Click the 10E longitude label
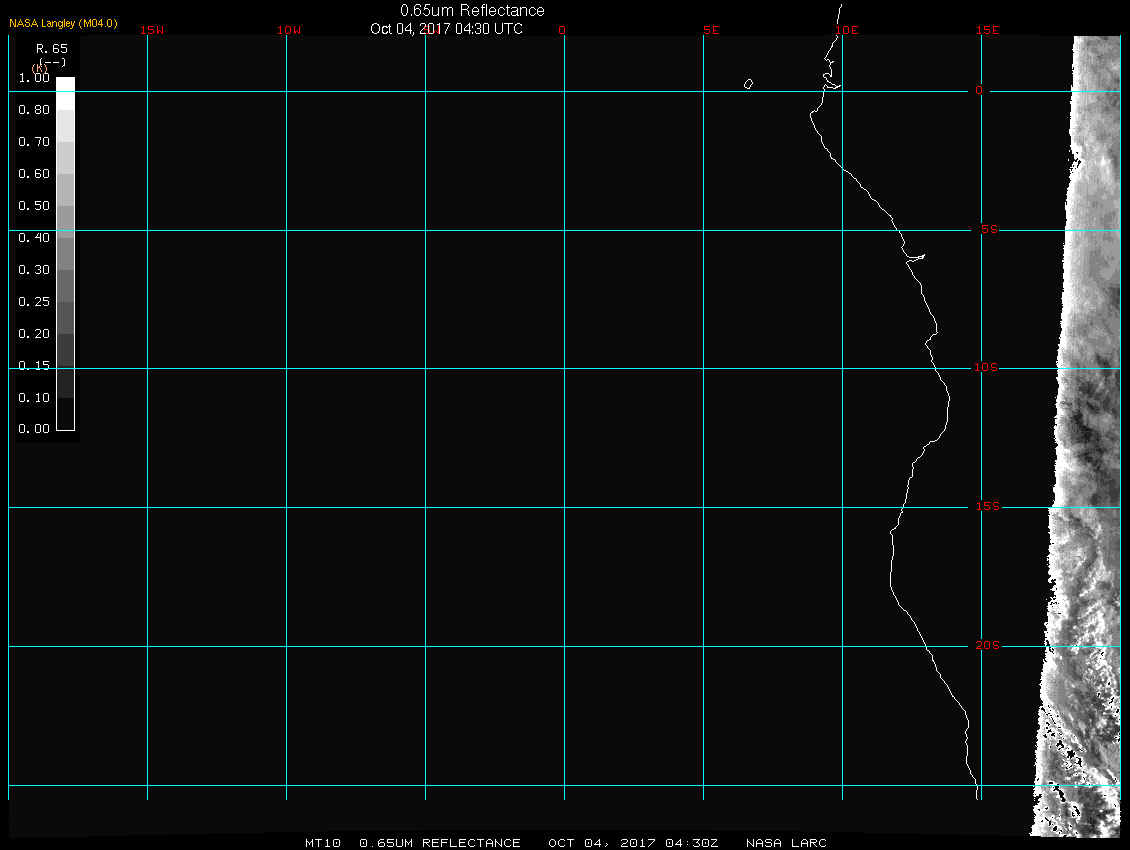 [847, 30]
